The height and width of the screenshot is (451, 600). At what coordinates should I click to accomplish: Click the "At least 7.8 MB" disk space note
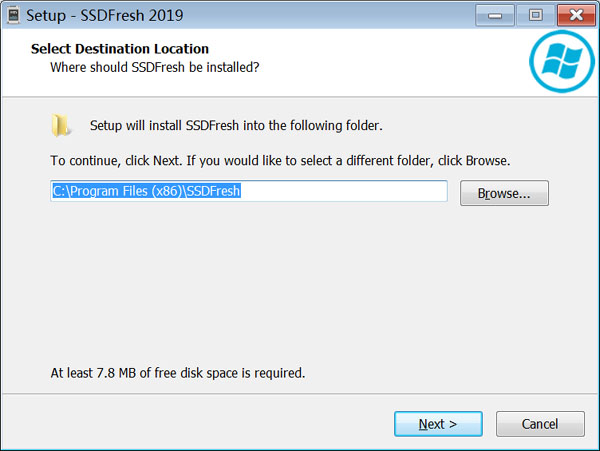(x=178, y=373)
